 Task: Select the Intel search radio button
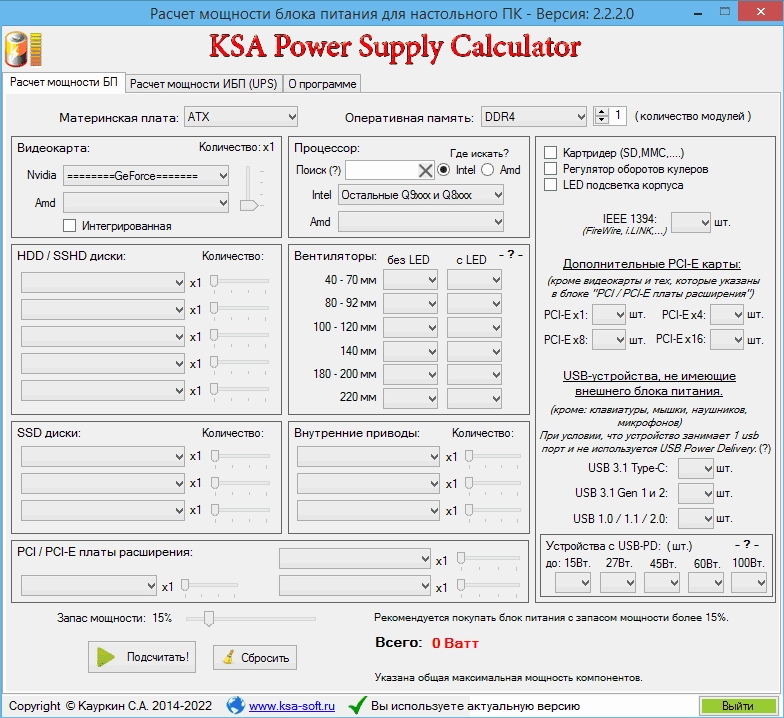tap(443, 170)
